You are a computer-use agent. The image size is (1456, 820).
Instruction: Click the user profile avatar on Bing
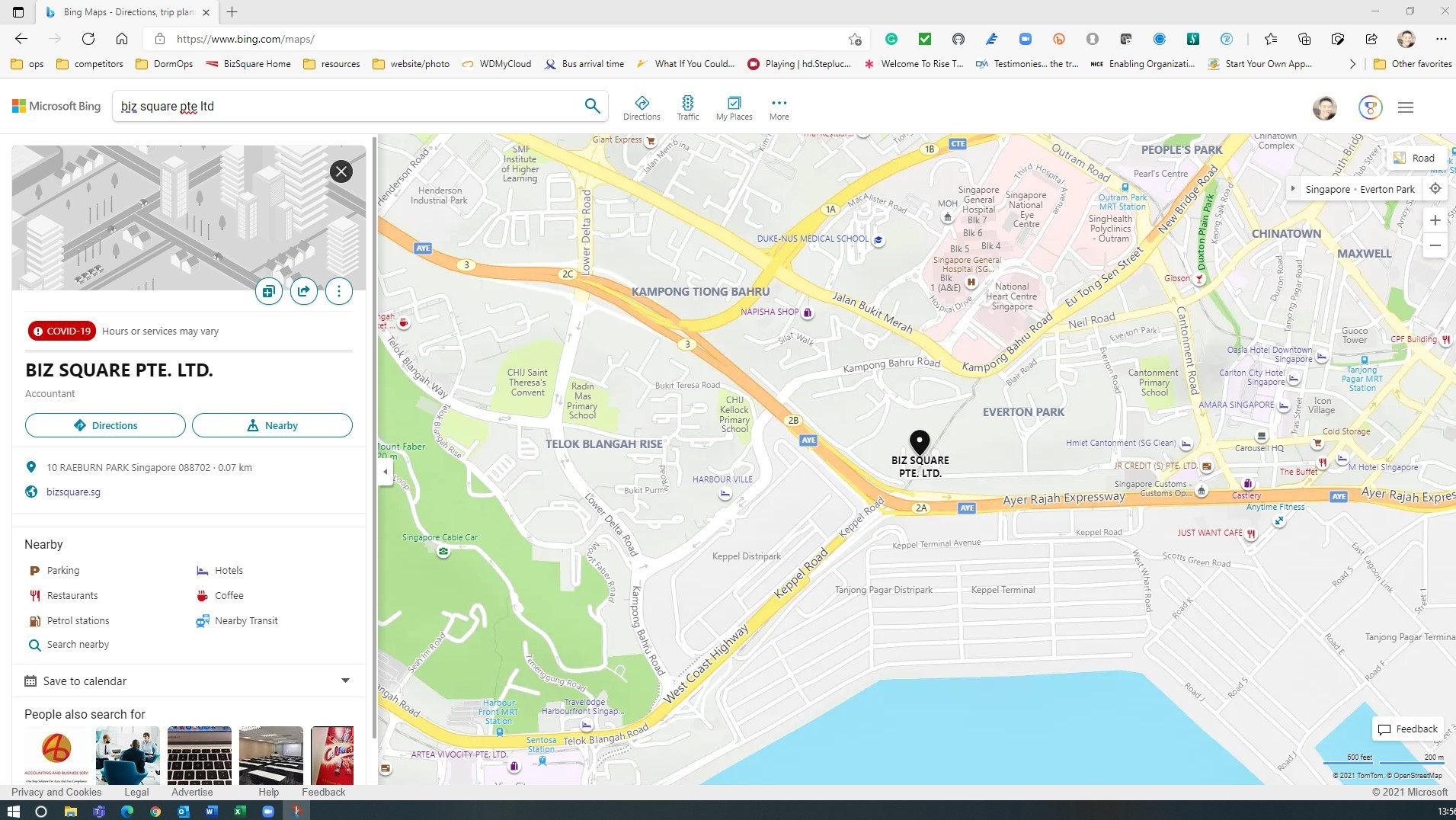tap(1325, 107)
